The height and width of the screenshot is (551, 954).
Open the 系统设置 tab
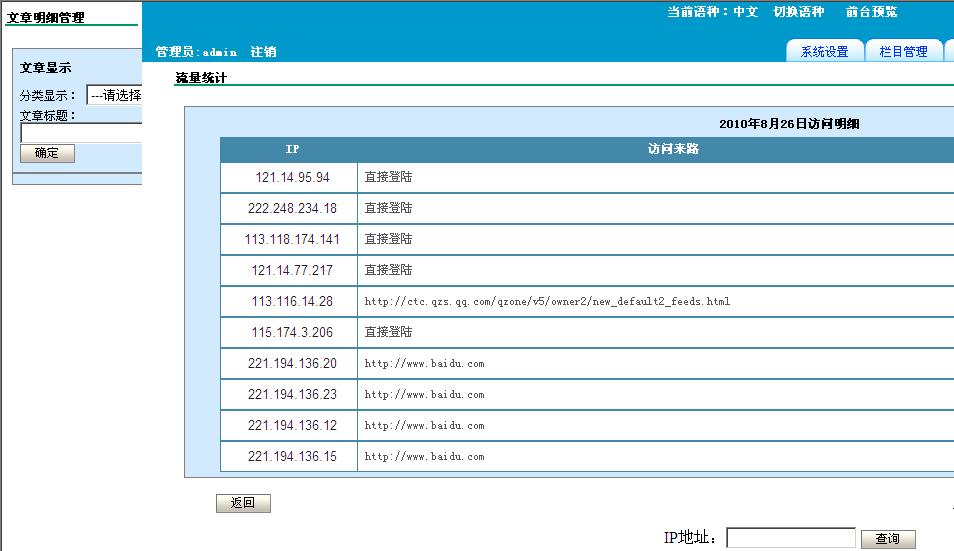pyautogui.click(x=824, y=52)
